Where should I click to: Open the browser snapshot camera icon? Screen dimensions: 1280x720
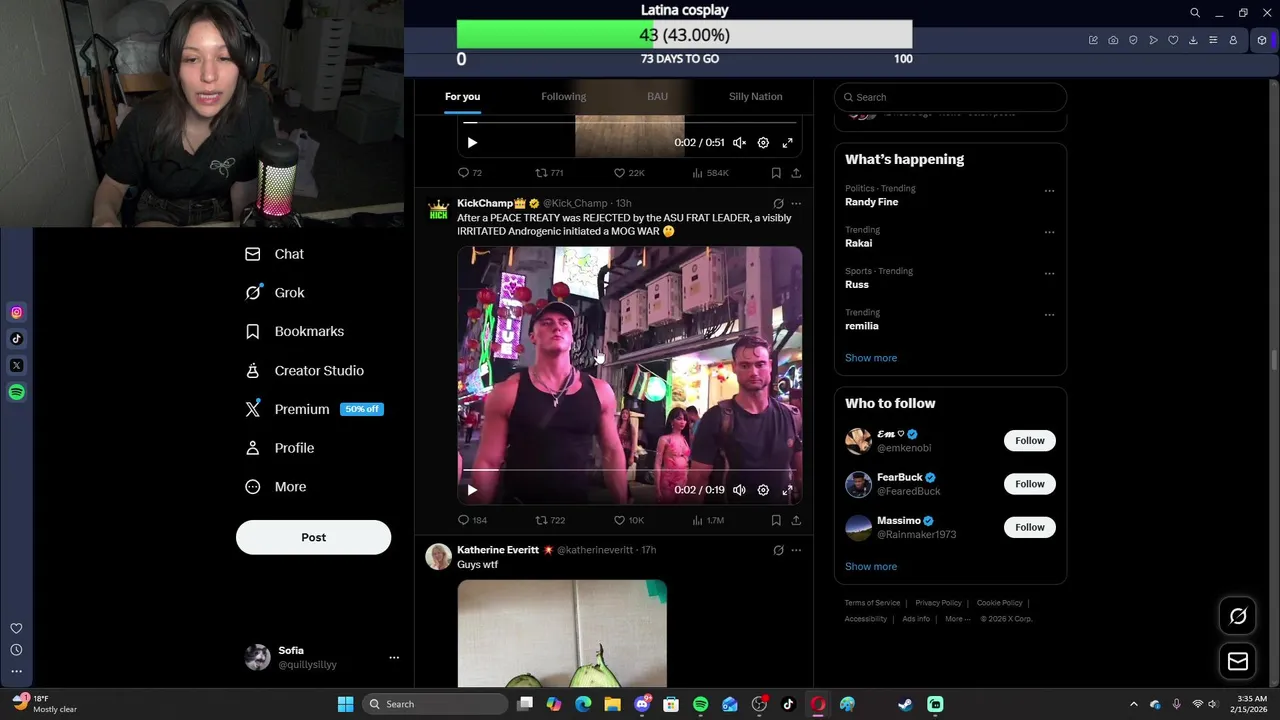(x=1113, y=40)
